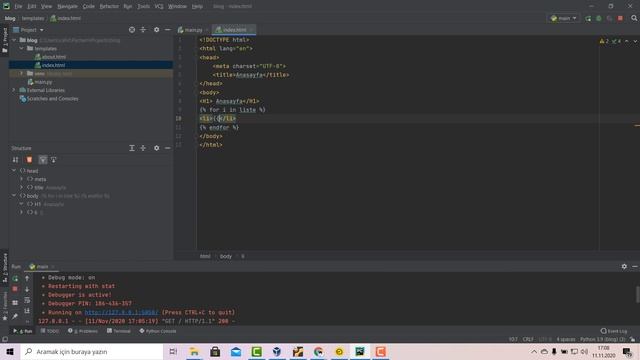Open the VCS menu
The image size is (640, 360).
[159, 6]
